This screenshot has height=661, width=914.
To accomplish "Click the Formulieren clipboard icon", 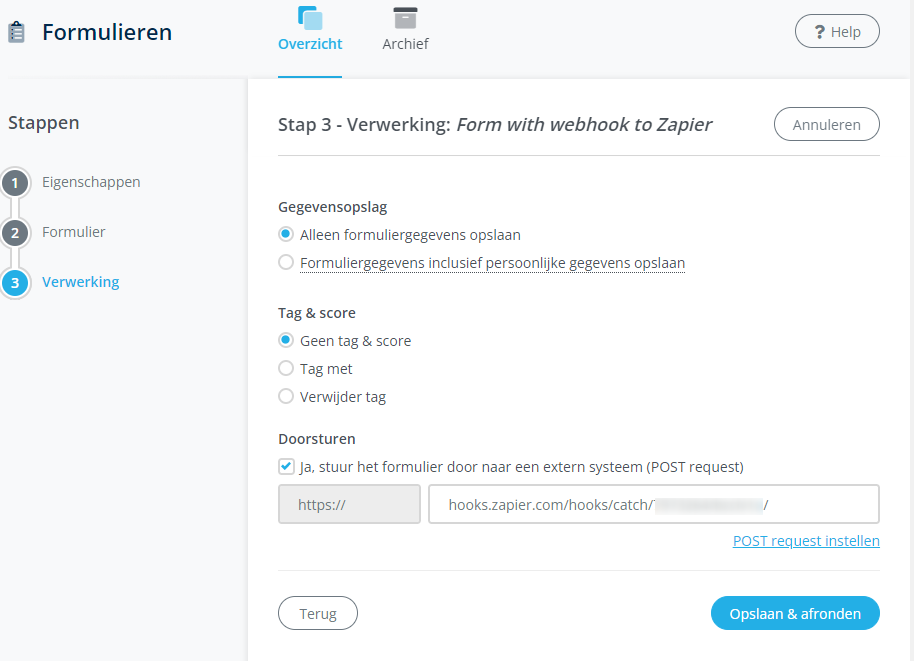I will click(x=16, y=33).
